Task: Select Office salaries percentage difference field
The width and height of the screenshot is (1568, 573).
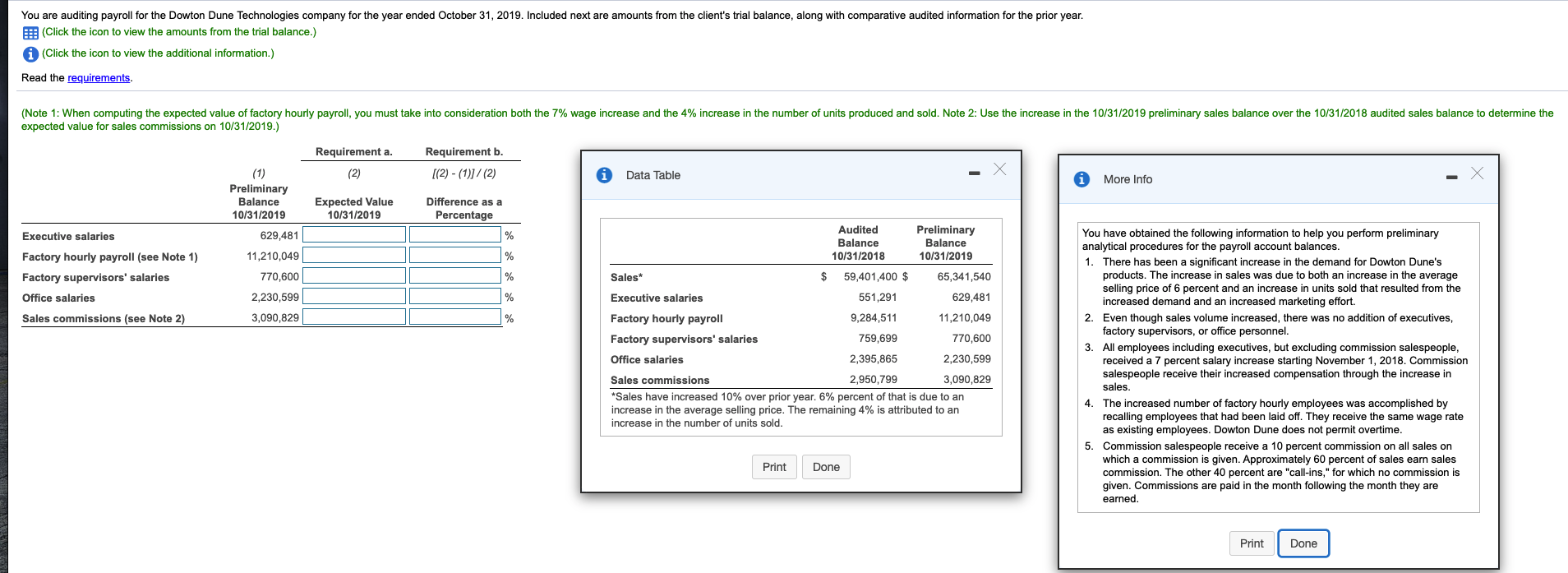Action: [455, 297]
